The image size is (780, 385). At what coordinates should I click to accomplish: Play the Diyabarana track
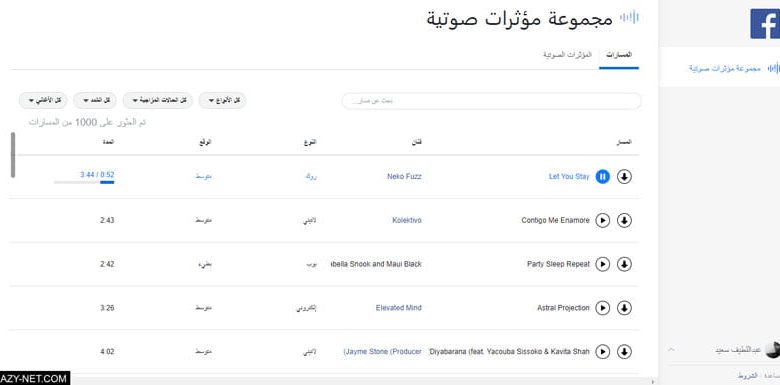point(602,352)
